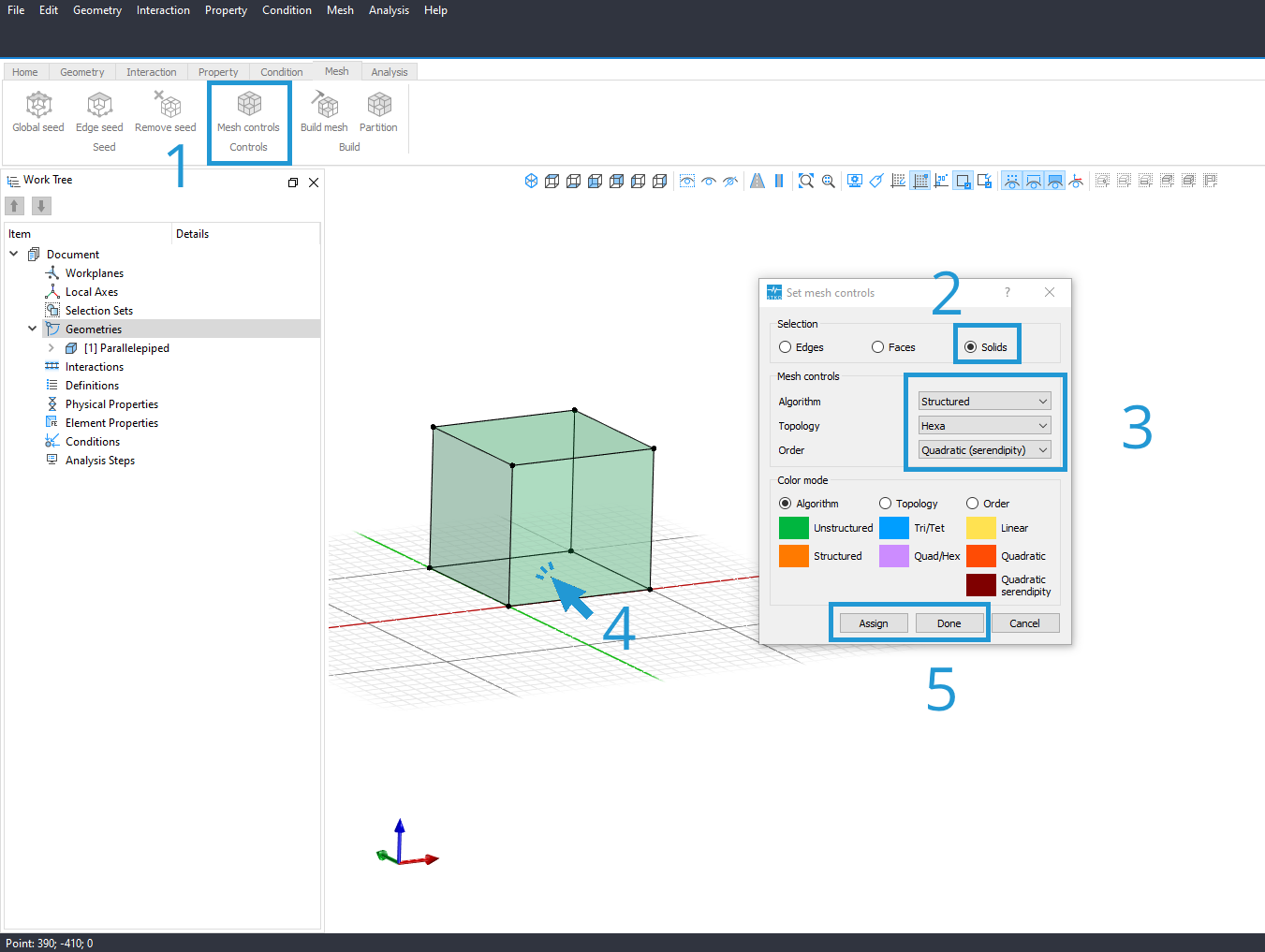Click the Assign button
Viewport: 1265px width, 952px height.
(x=874, y=623)
